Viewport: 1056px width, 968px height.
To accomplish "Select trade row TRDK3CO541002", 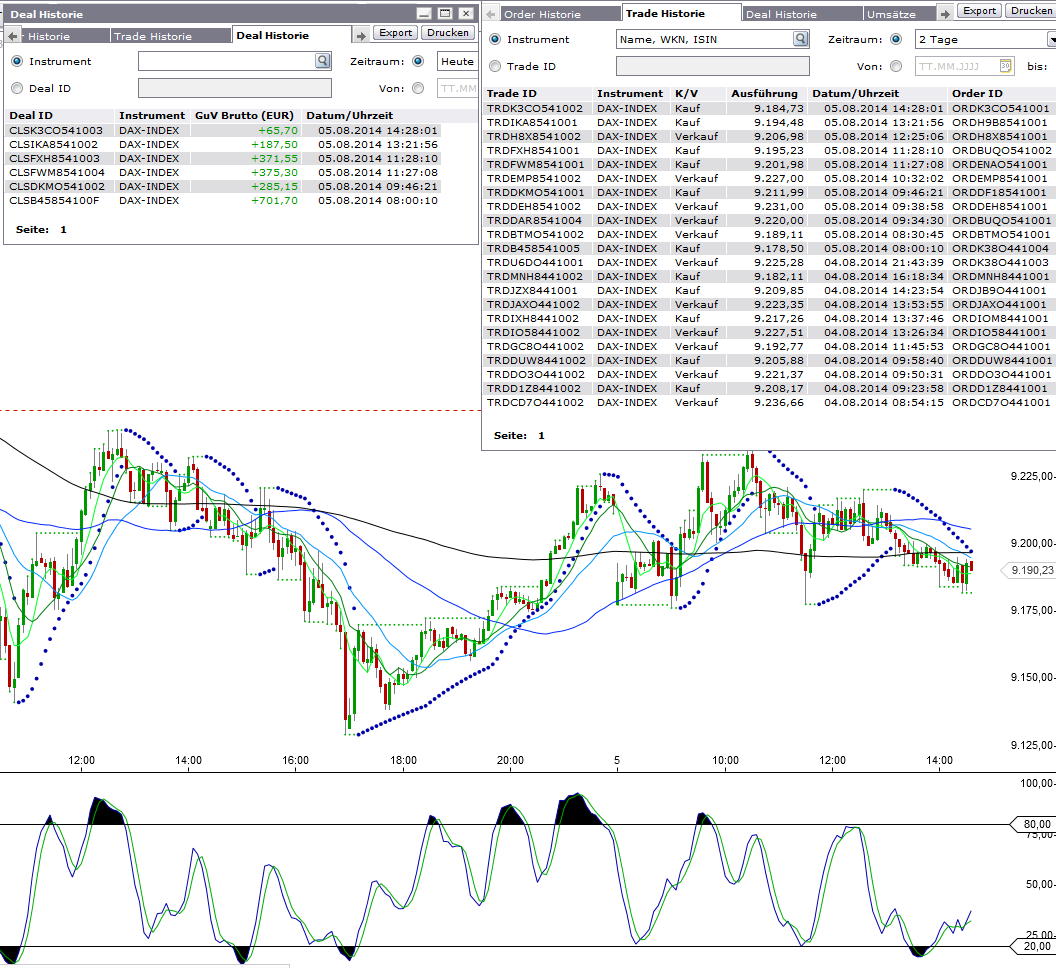I will click(770, 108).
